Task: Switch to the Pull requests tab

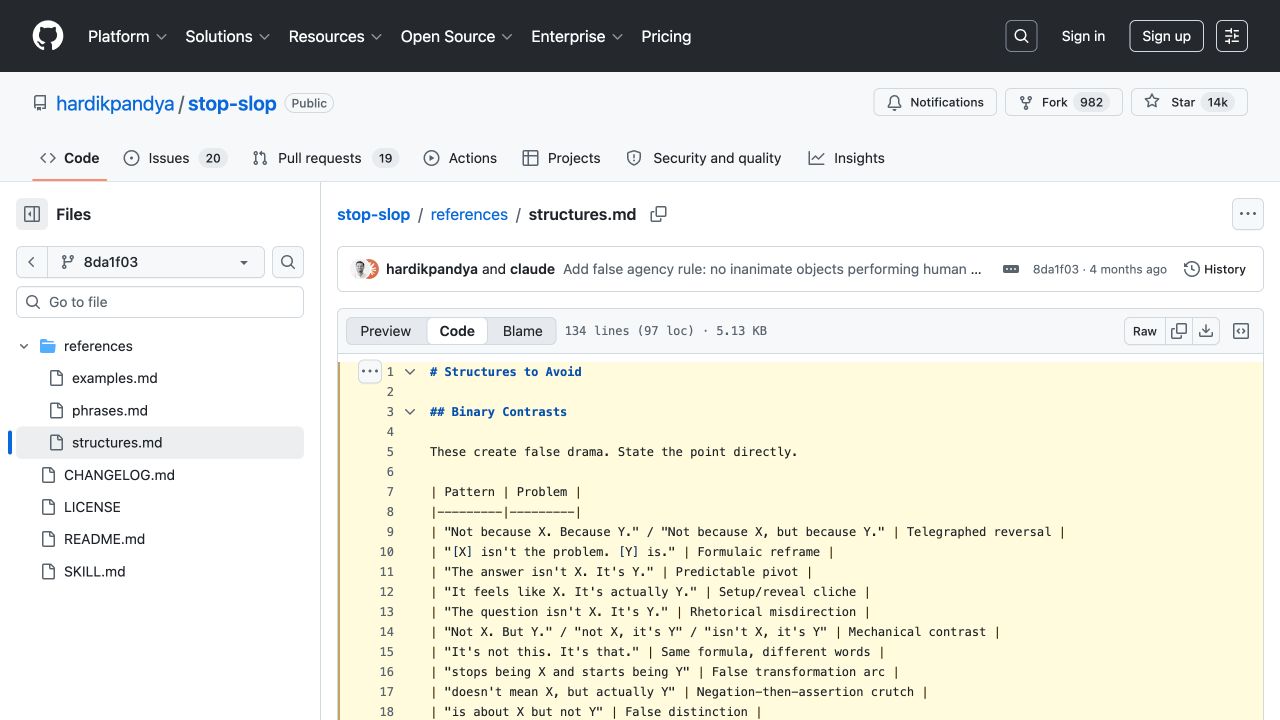Action: pos(325,158)
